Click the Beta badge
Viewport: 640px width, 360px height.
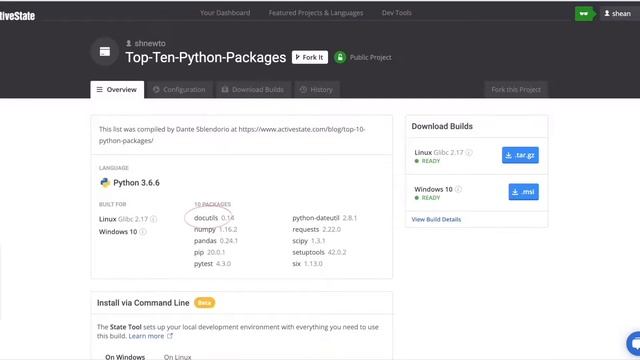pyautogui.click(x=204, y=303)
